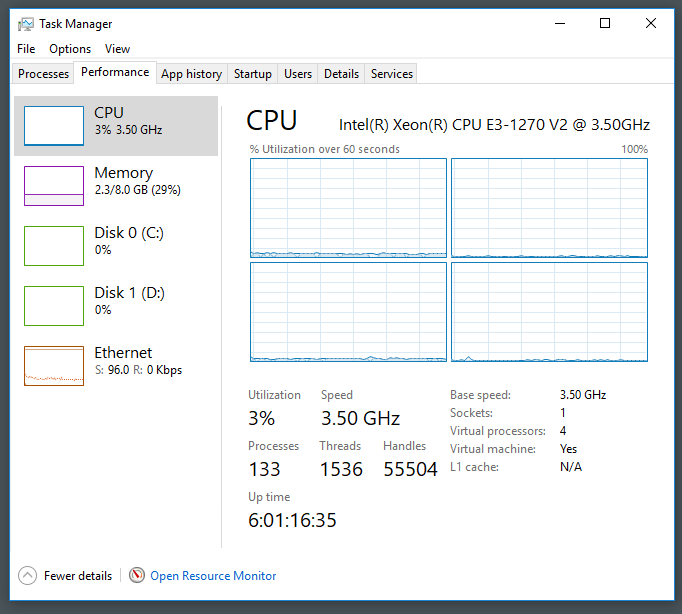The height and width of the screenshot is (614, 682).
Task: Click '% Utilization over 60 seconds' label
Action: click(x=324, y=149)
